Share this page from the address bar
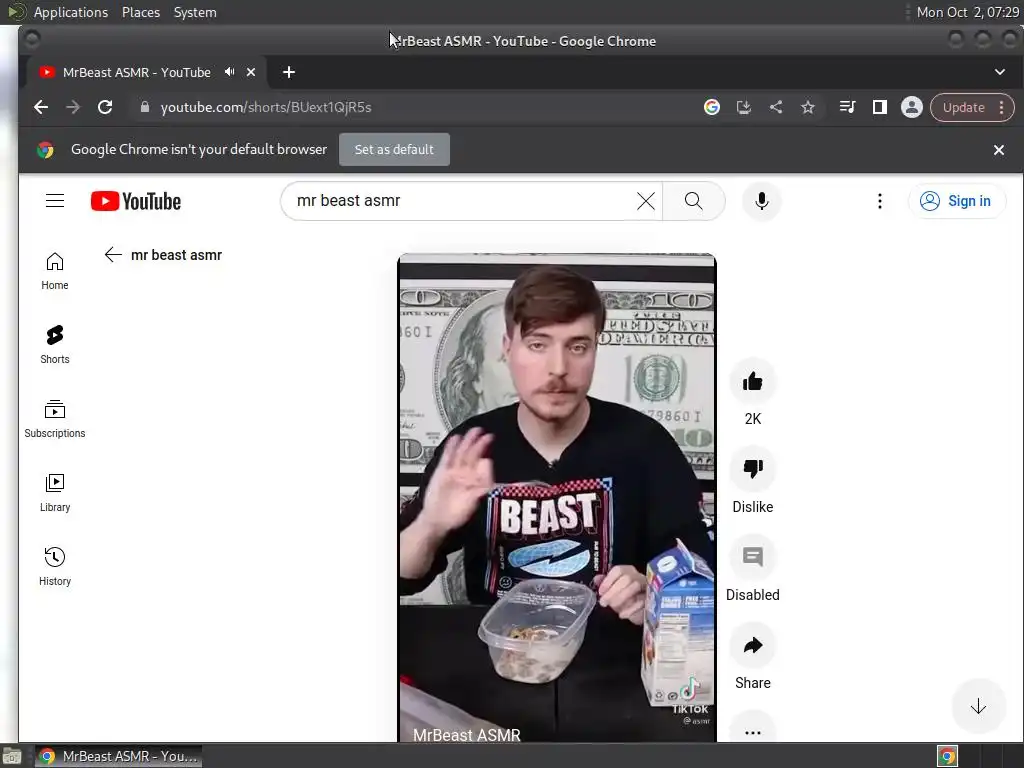The width and height of the screenshot is (1024, 768). point(776,107)
